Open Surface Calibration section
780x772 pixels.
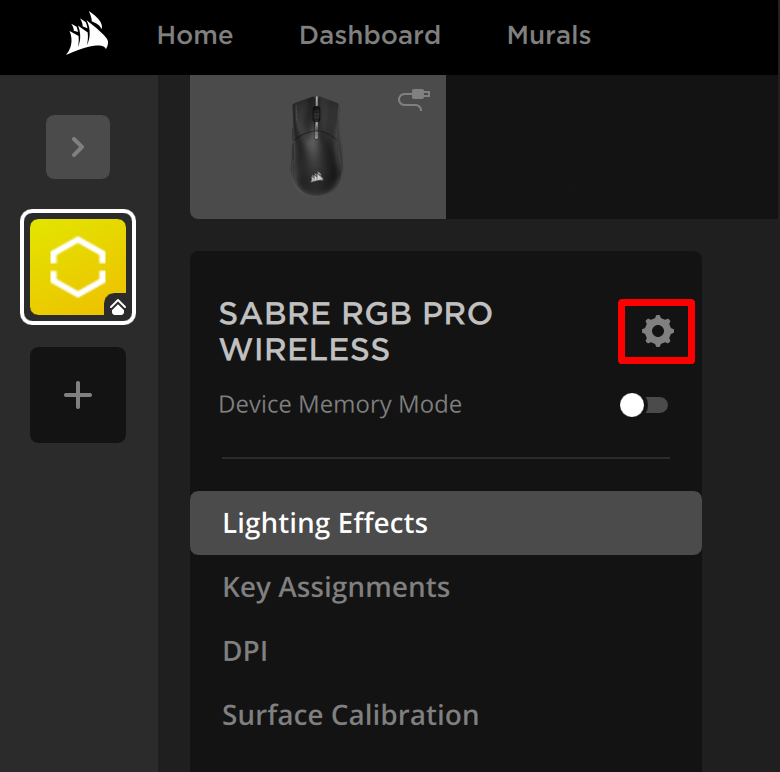pos(350,715)
